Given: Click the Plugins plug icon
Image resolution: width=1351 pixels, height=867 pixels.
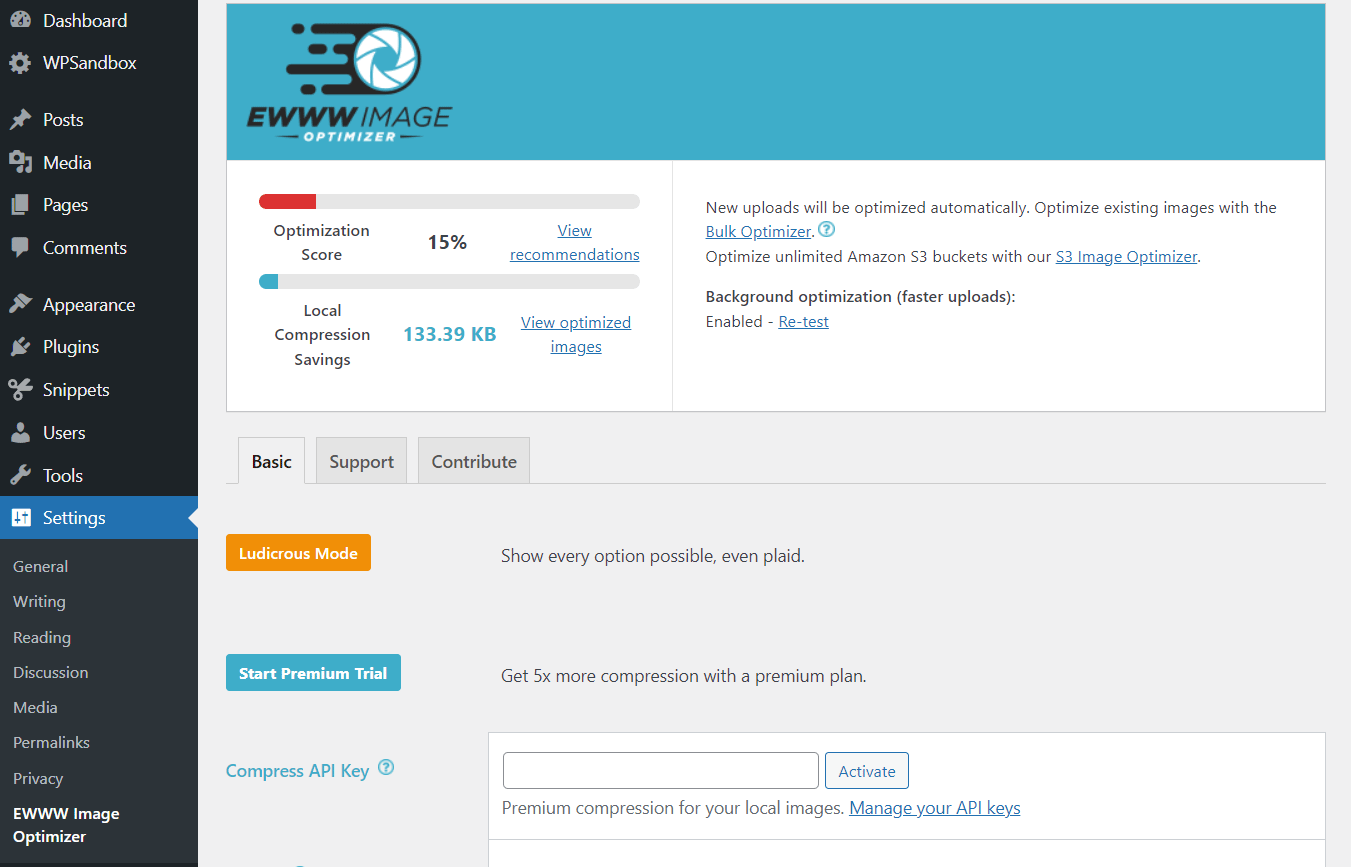Looking at the screenshot, I should click(22, 346).
